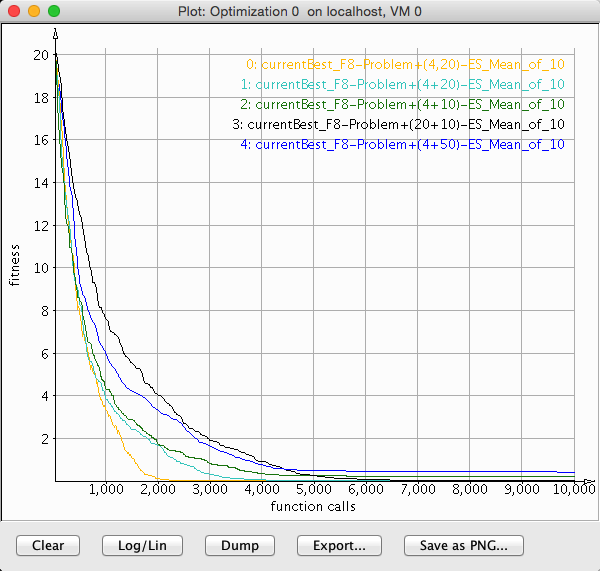Minimize the window using yellow button
The height and width of the screenshot is (571, 600).
tap(34, 10)
